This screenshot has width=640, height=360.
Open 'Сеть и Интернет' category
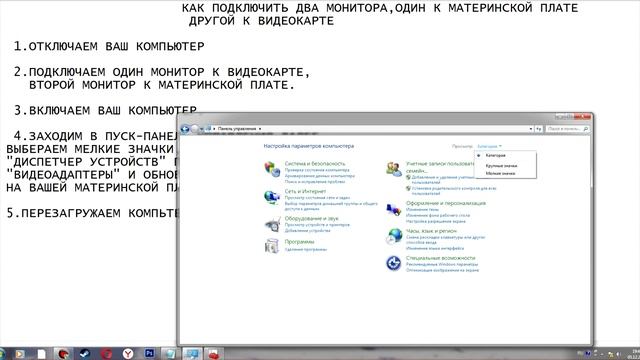coord(305,191)
